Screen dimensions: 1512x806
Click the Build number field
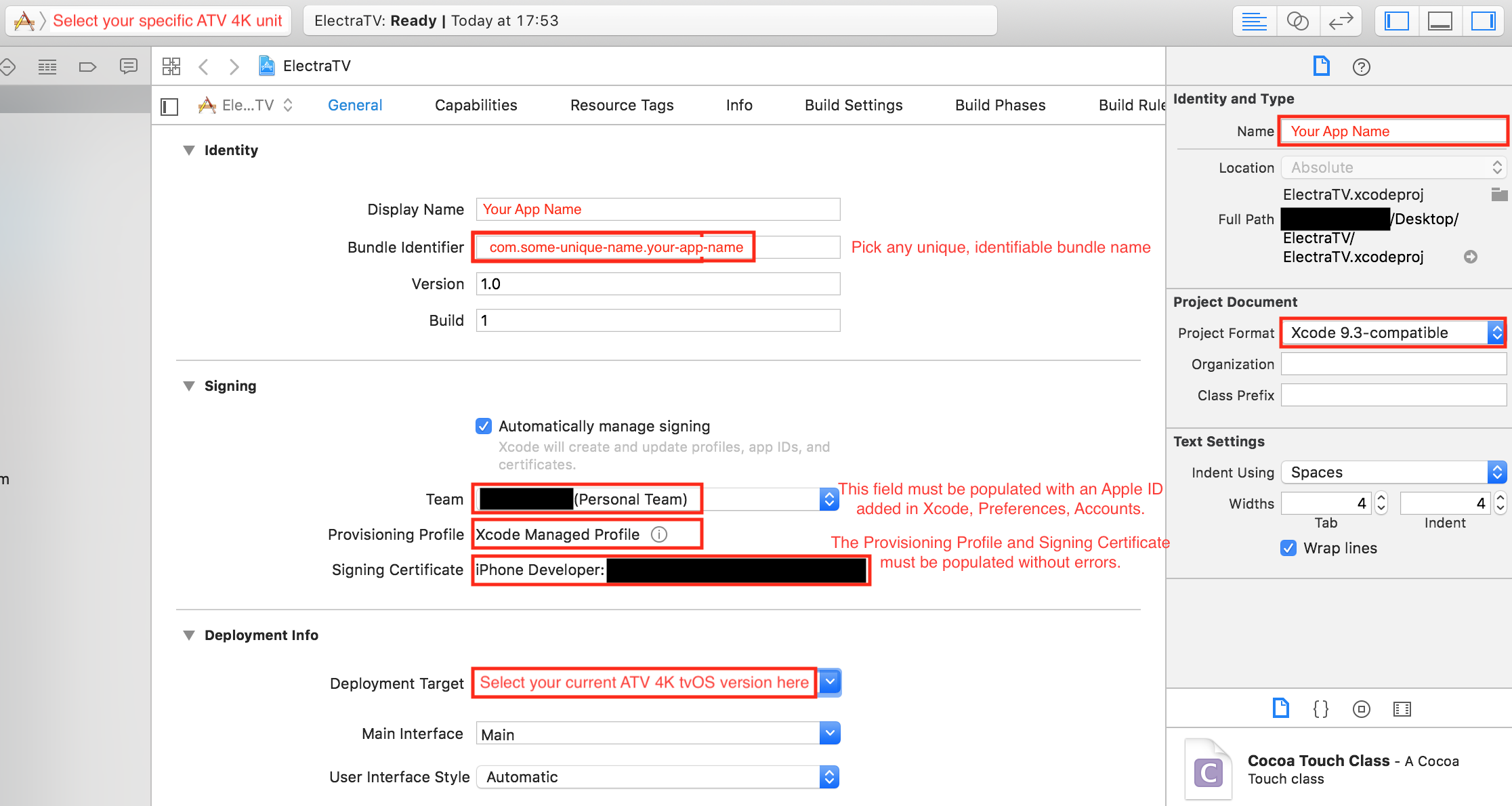click(x=658, y=320)
